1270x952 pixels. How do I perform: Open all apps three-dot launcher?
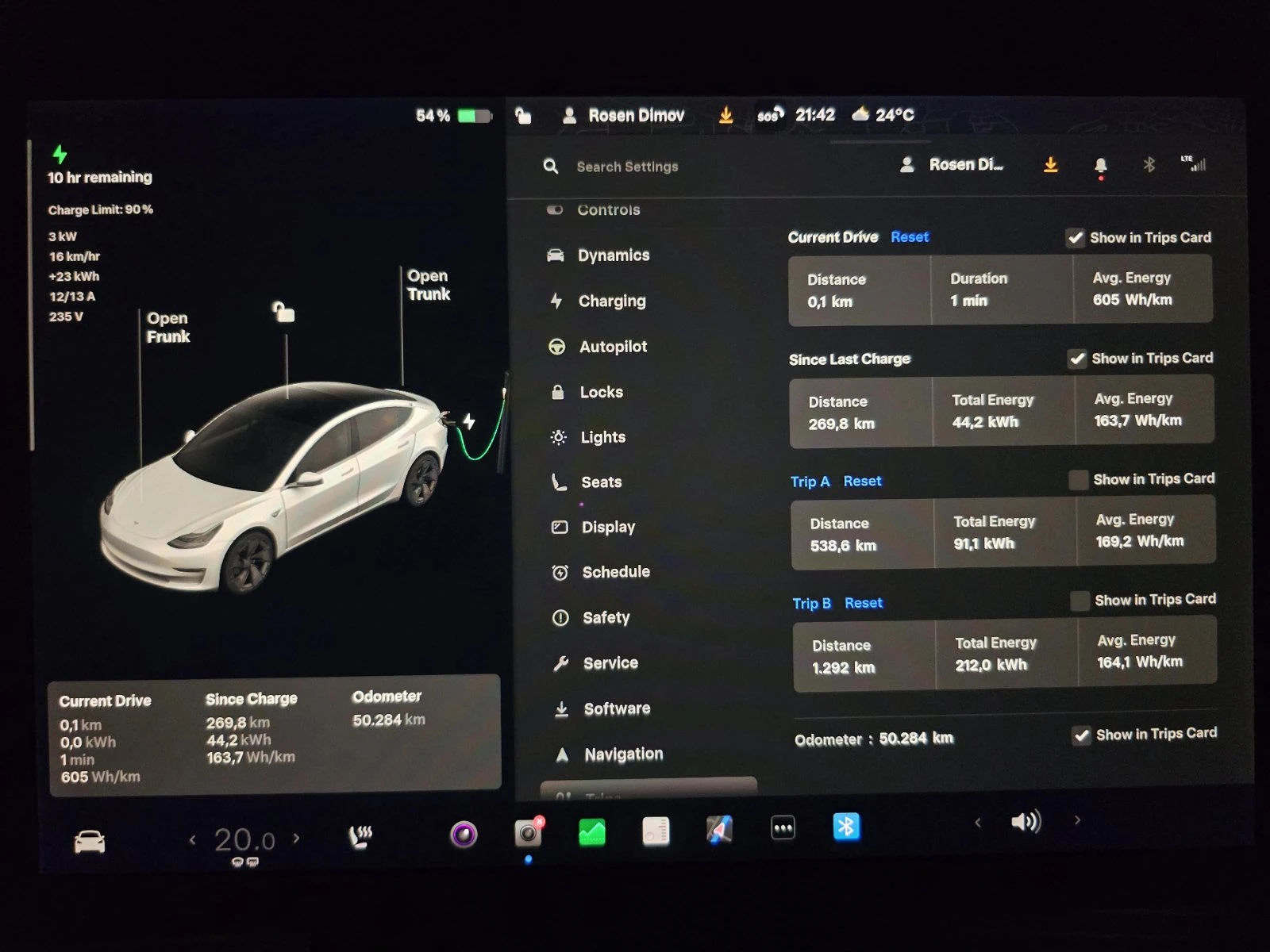pyautogui.click(x=783, y=828)
